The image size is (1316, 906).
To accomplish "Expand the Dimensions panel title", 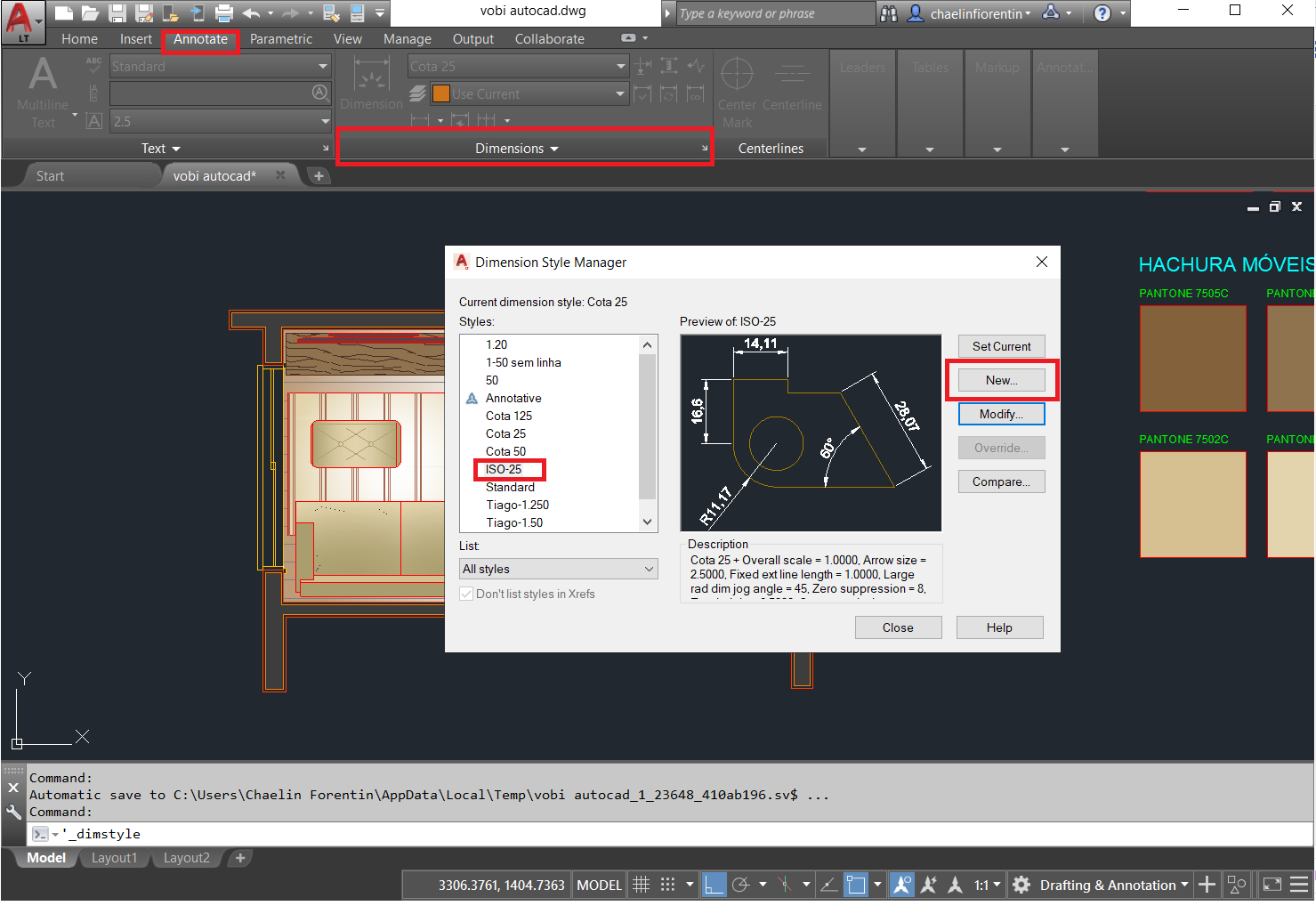I will pyautogui.click(x=517, y=149).
